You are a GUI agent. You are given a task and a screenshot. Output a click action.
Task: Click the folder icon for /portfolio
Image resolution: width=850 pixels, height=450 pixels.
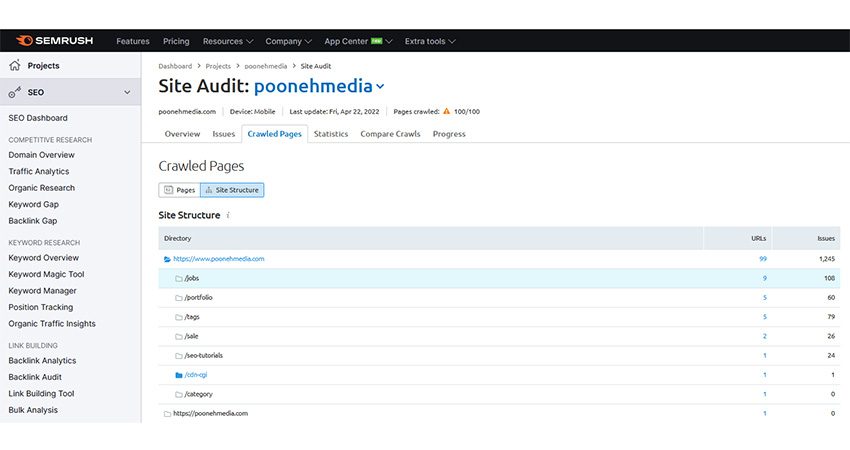pos(178,298)
